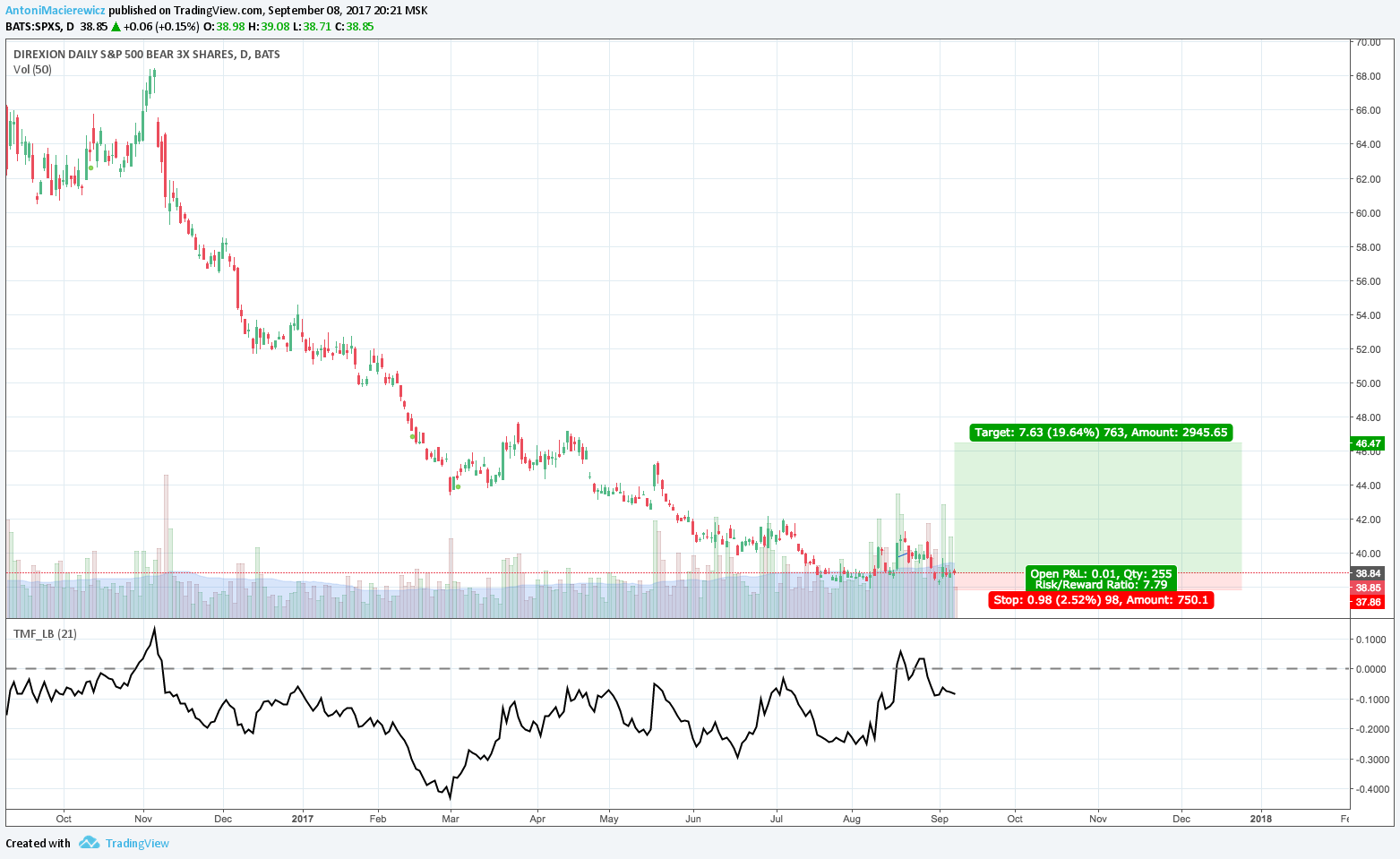Click the 56.00 price axis label
Image resolution: width=1400 pixels, height=859 pixels.
point(1368,281)
